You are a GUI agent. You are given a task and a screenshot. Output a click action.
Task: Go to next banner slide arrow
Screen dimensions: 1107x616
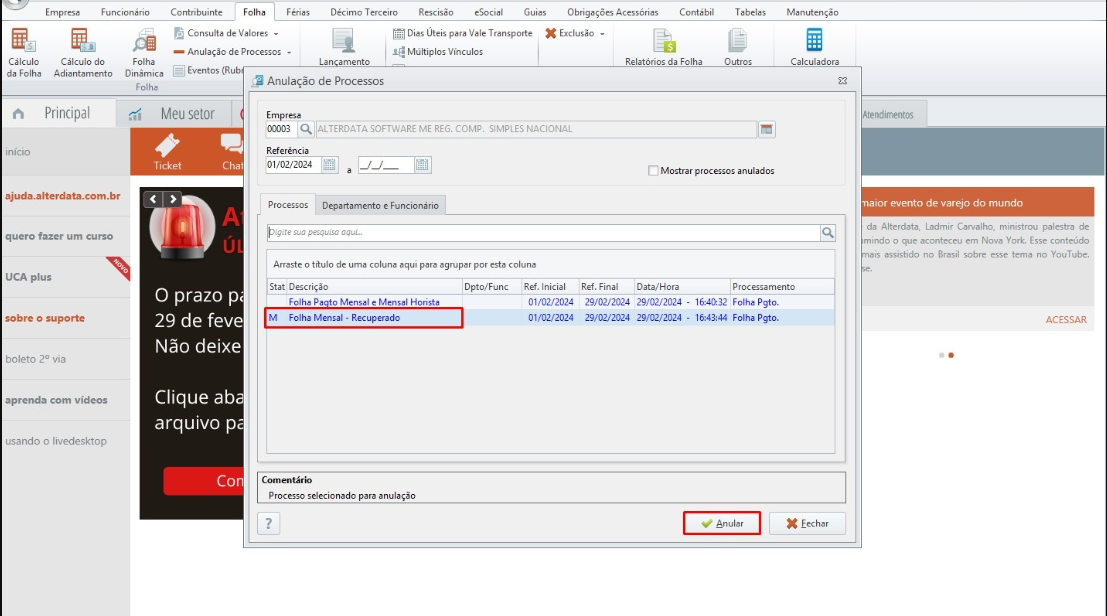tap(173, 200)
